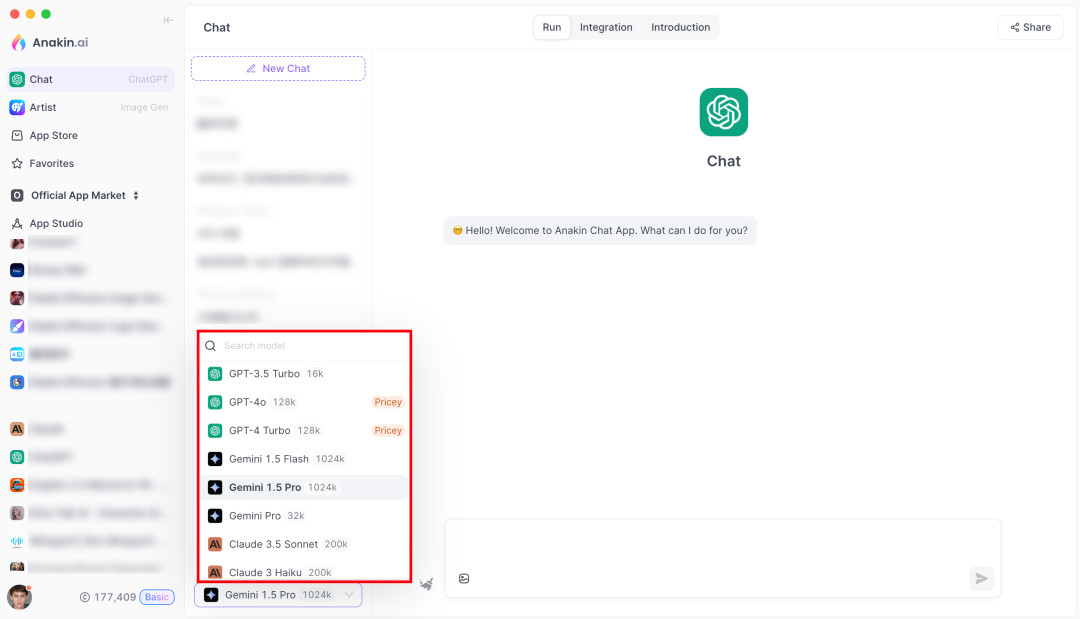This screenshot has width=1080, height=619.
Task: Collapse the sidebar with the arrow icon
Action: (x=167, y=21)
